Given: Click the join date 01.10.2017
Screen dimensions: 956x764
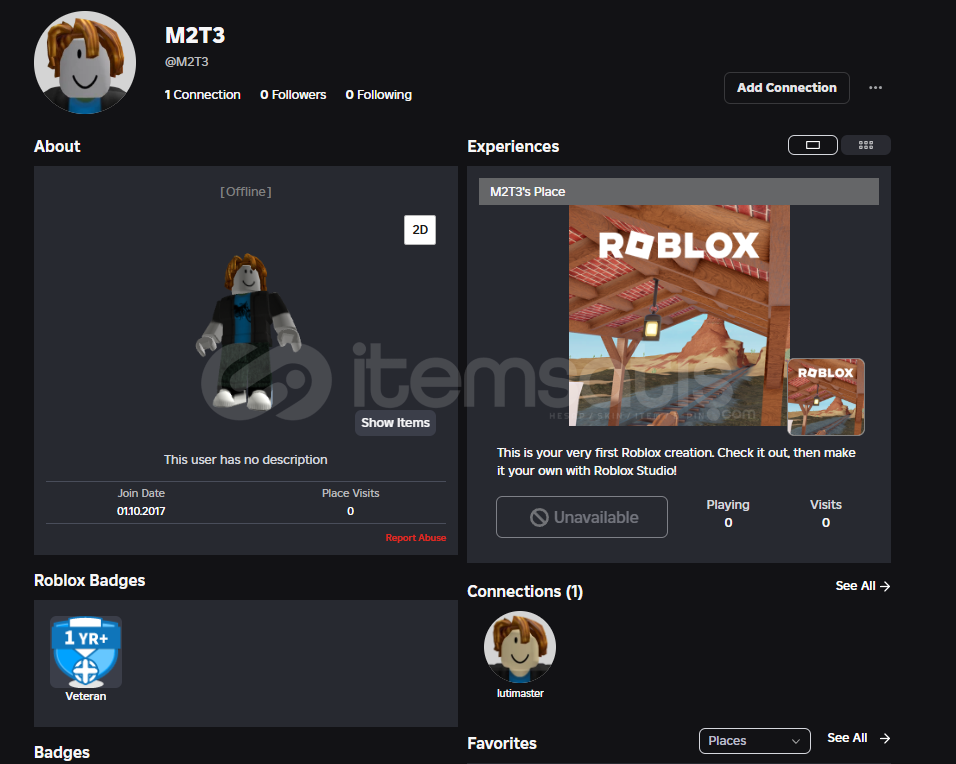Looking at the screenshot, I should pos(141,511).
